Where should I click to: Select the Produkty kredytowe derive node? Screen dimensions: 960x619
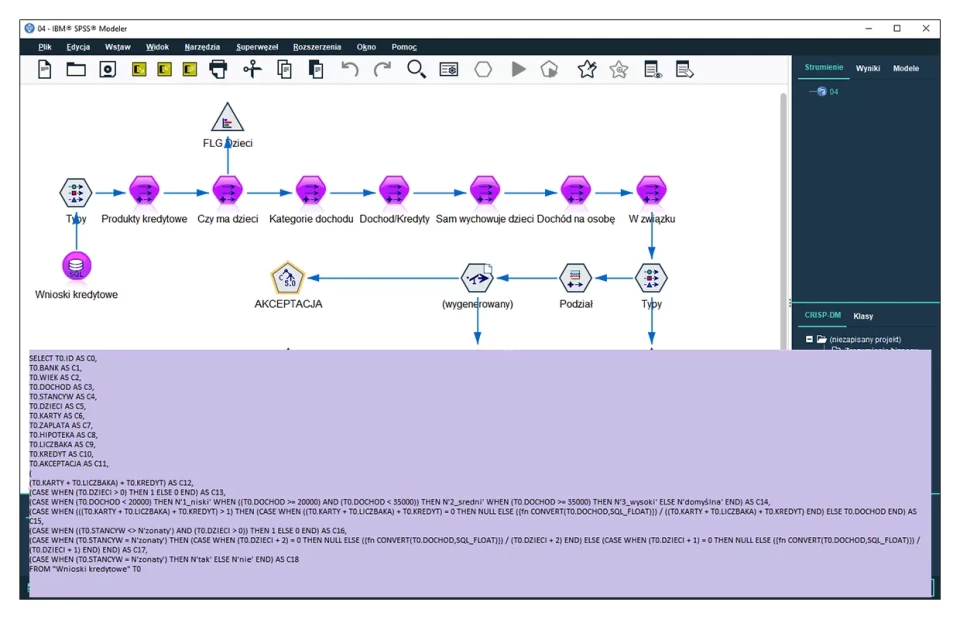click(x=144, y=190)
